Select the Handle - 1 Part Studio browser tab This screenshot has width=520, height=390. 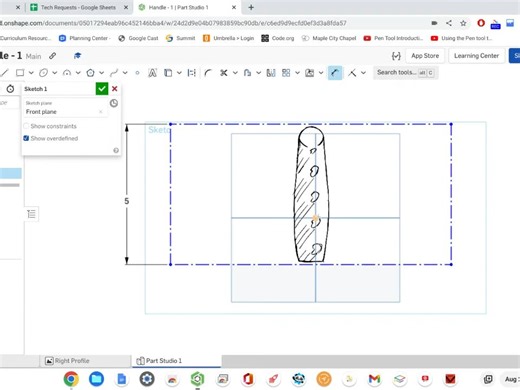(x=187, y=7)
